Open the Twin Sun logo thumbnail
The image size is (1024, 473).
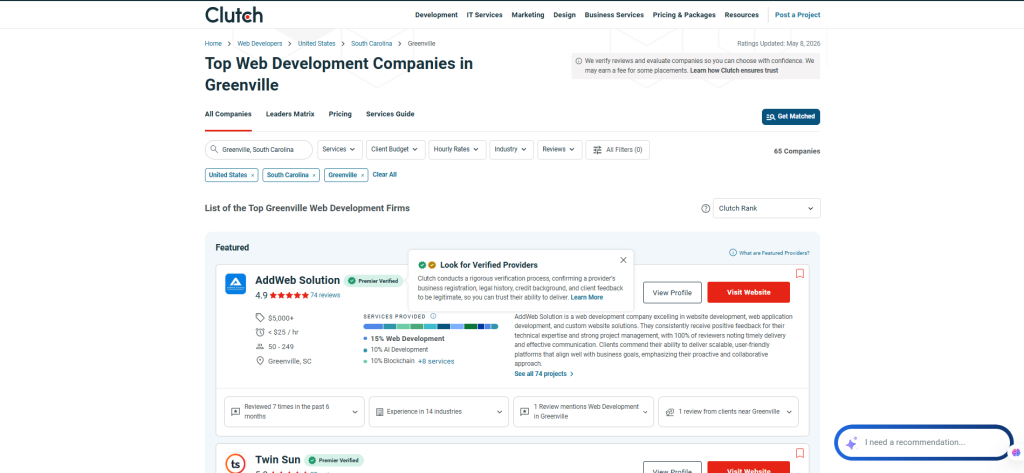click(235, 463)
